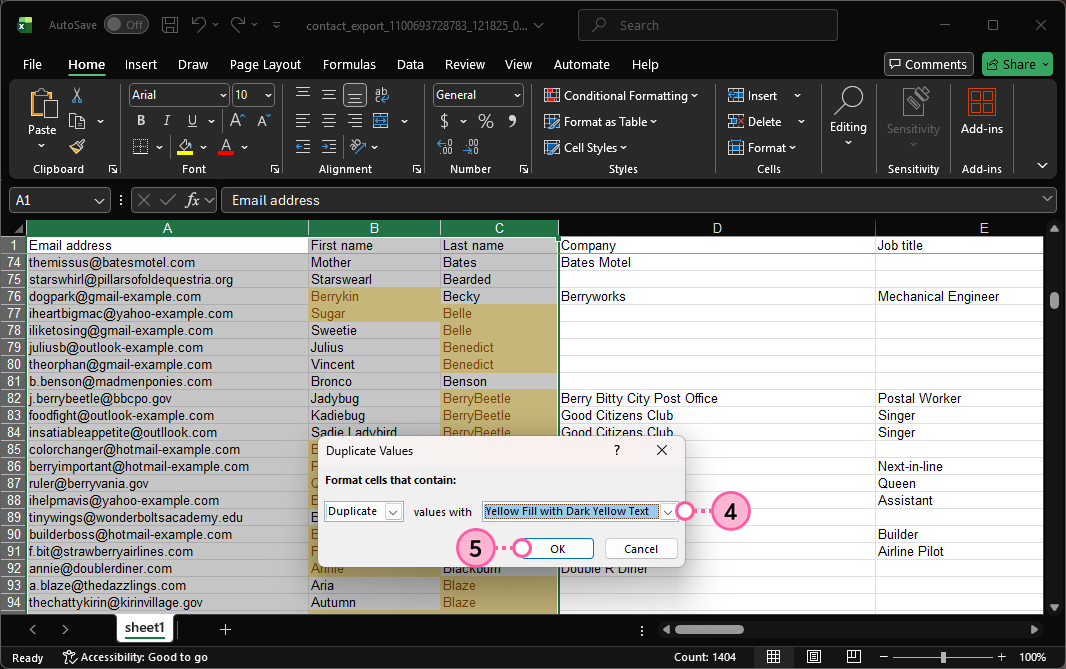Click the Format Painter brush icon
1066x669 pixels.
pos(77,146)
